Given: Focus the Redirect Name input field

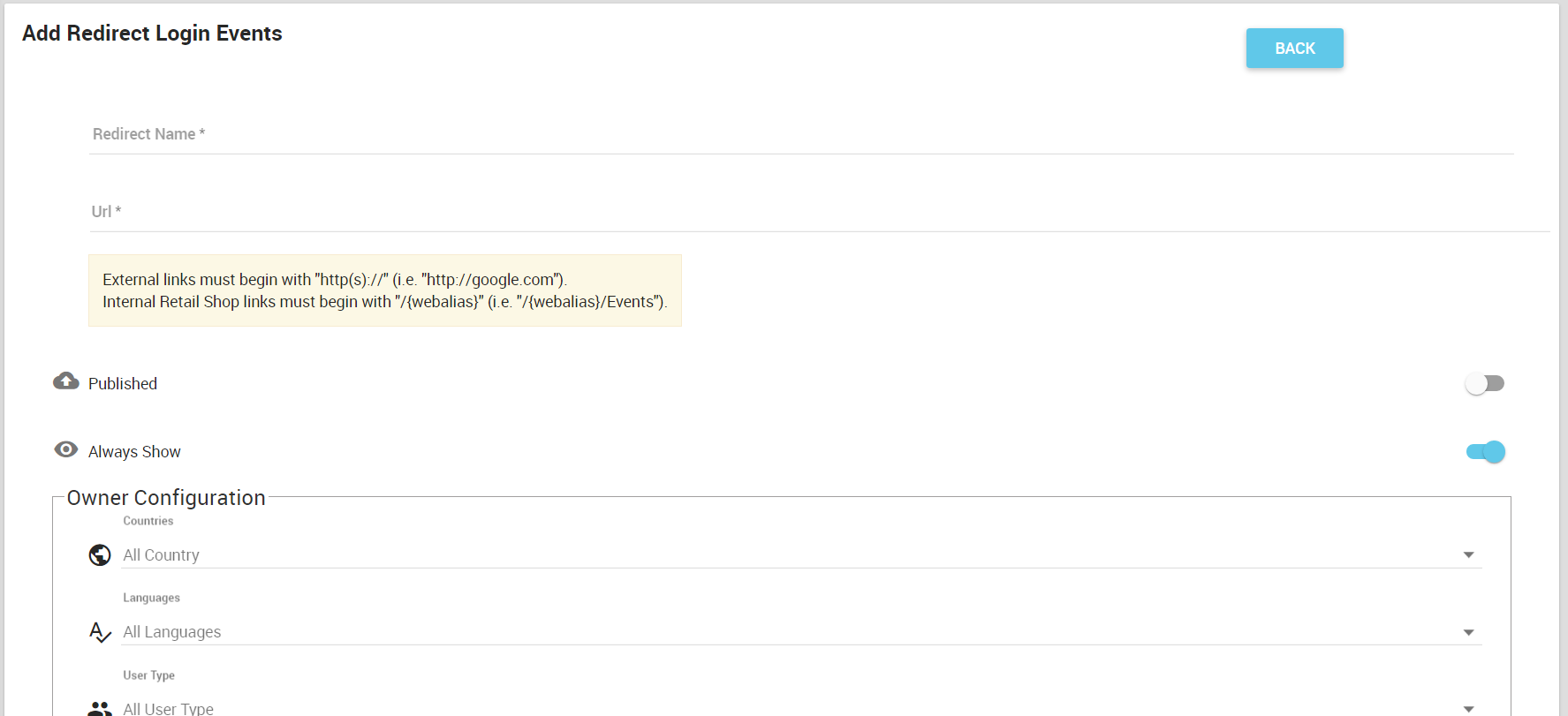Looking at the screenshot, I should tap(800, 134).
